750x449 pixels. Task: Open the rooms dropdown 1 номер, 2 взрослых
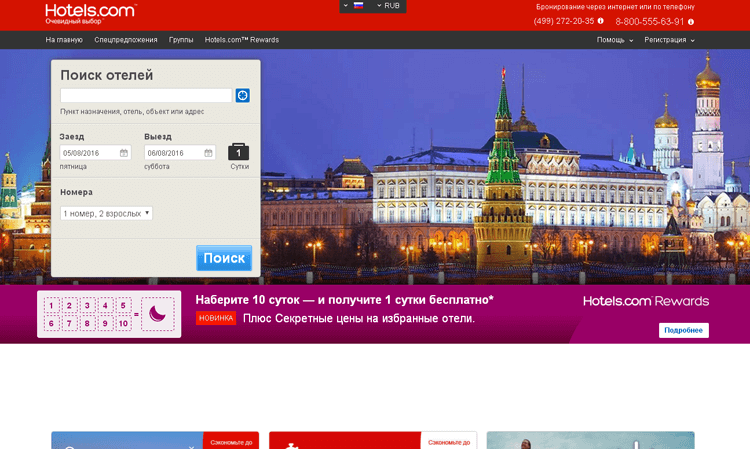click(x=106, y=213)
